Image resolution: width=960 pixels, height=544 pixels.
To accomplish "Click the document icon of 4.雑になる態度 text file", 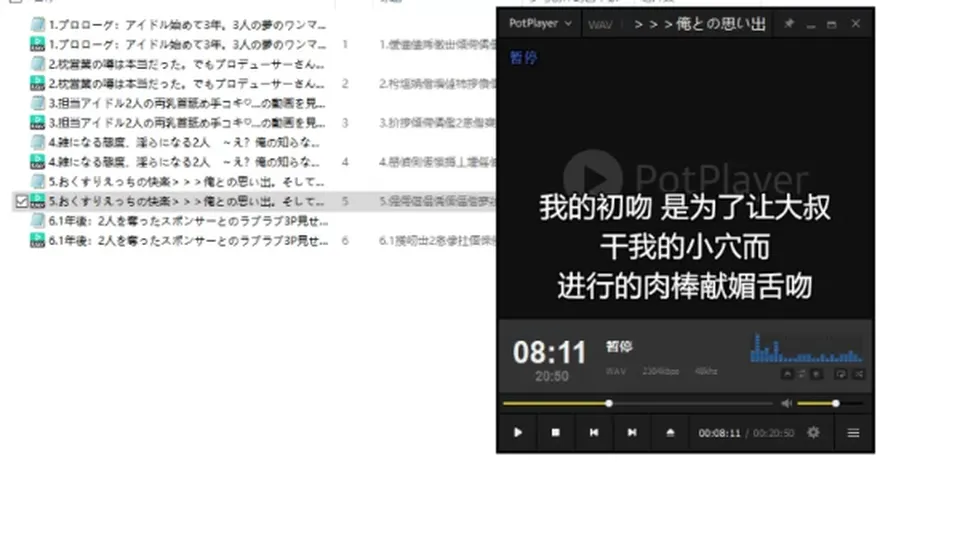I will [38, 142].
